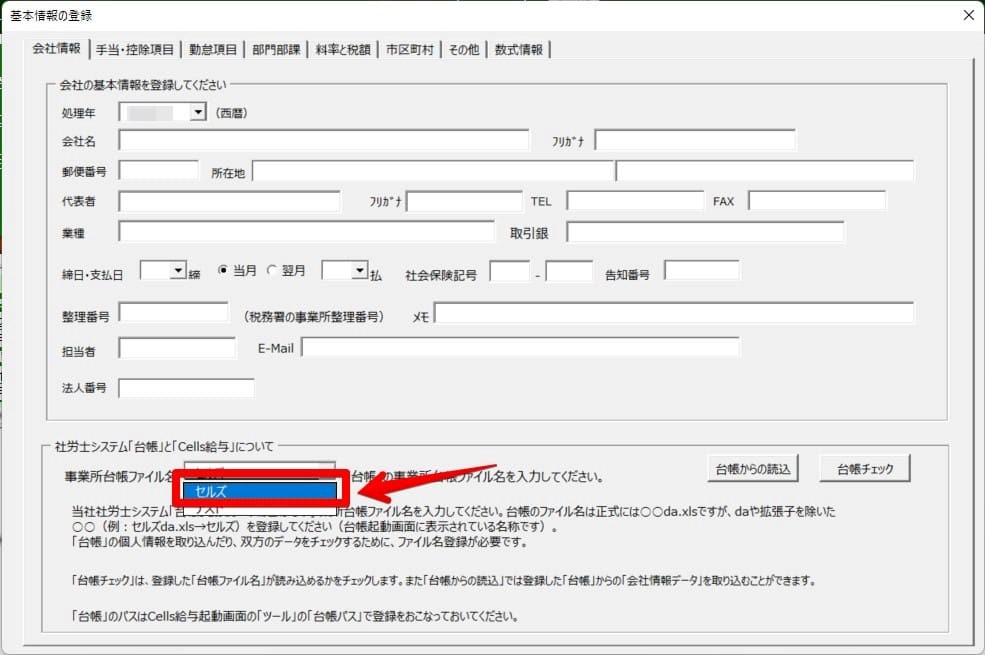Click the 台帳からの読込 button
The height and width of the screenshot is (655, 985).
click(x=752, y=468)
